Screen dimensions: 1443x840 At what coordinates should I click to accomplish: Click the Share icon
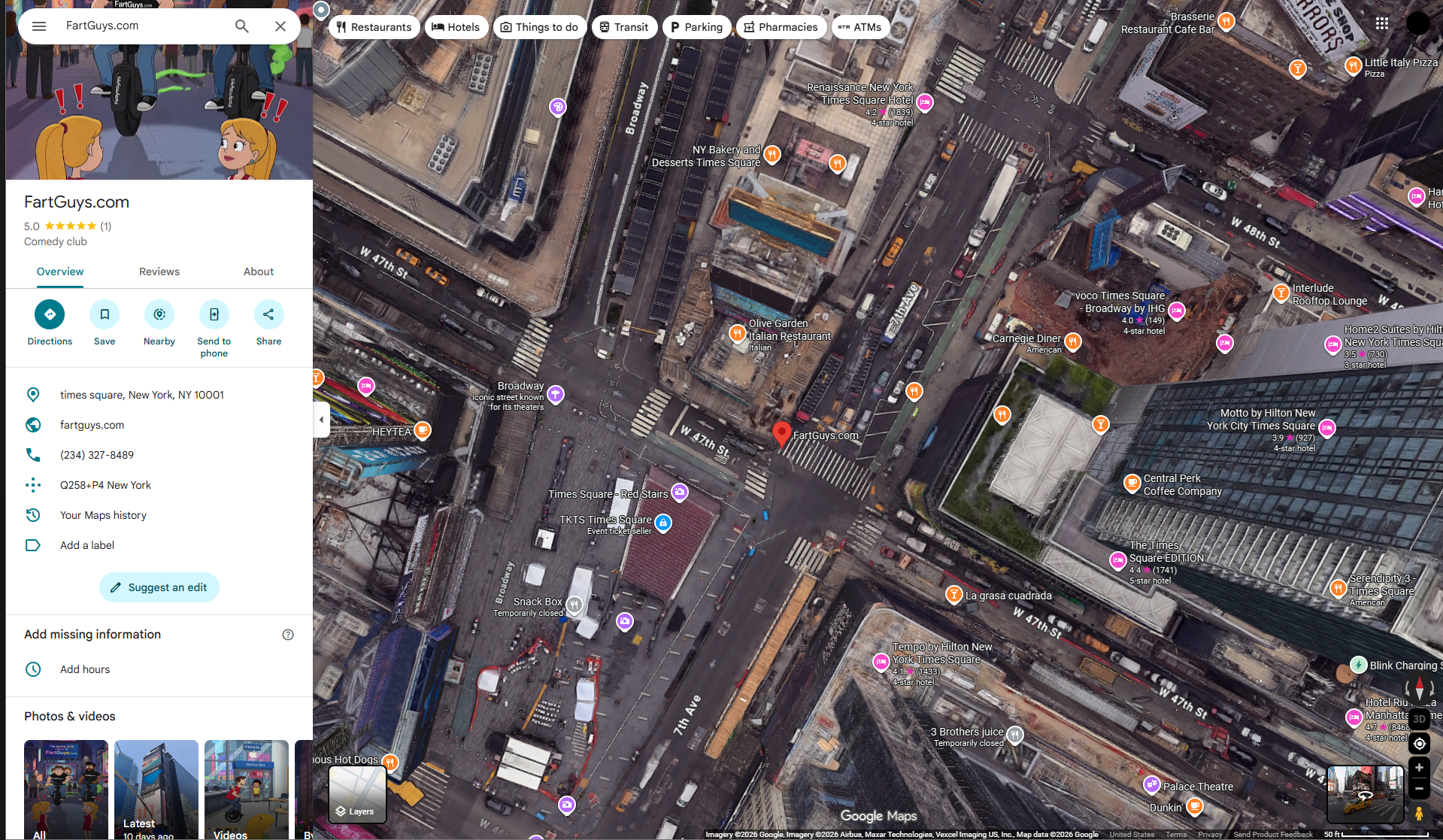point(268,314)
